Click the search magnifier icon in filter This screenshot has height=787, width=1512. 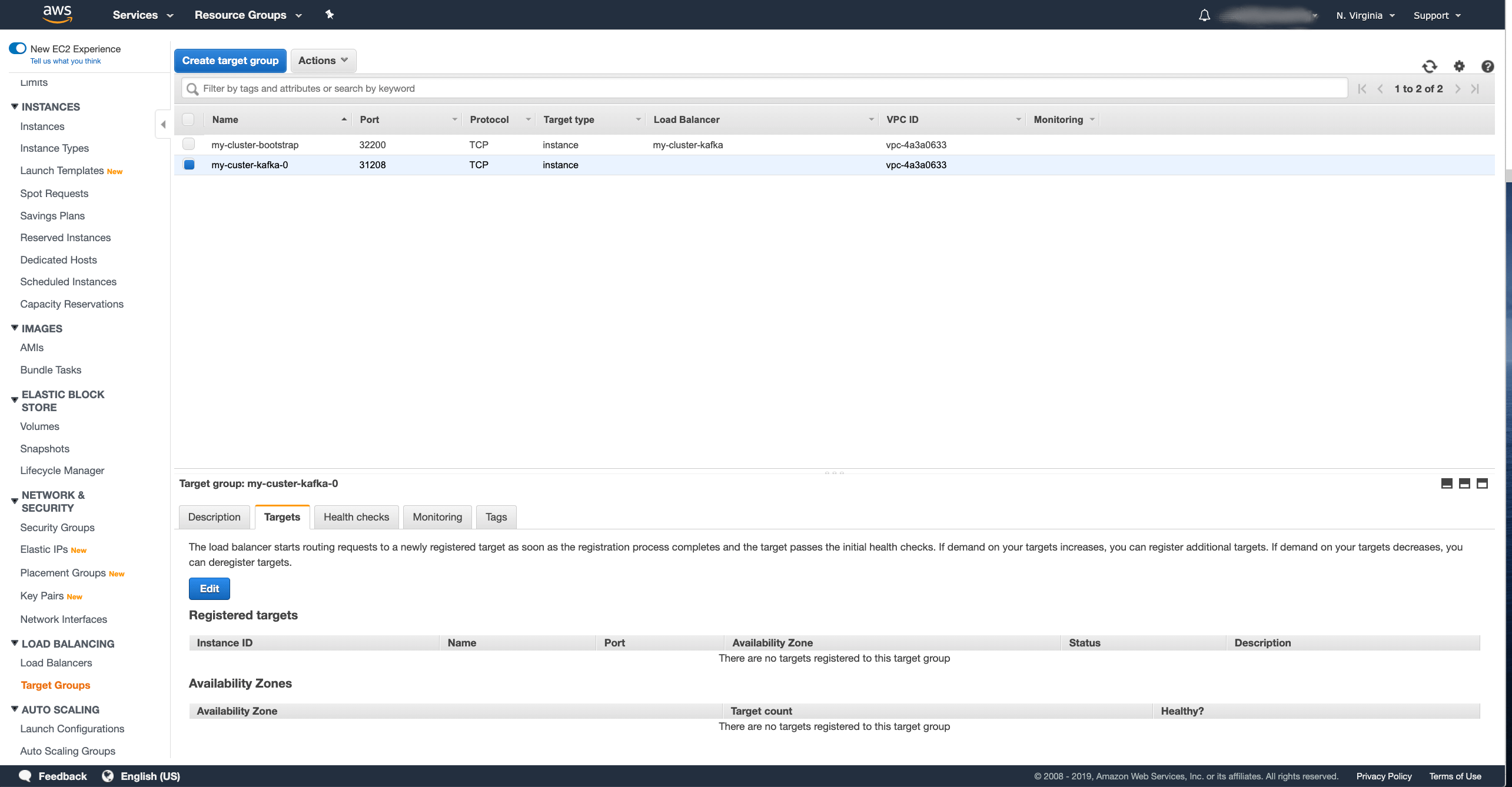[x=192, y=89]
